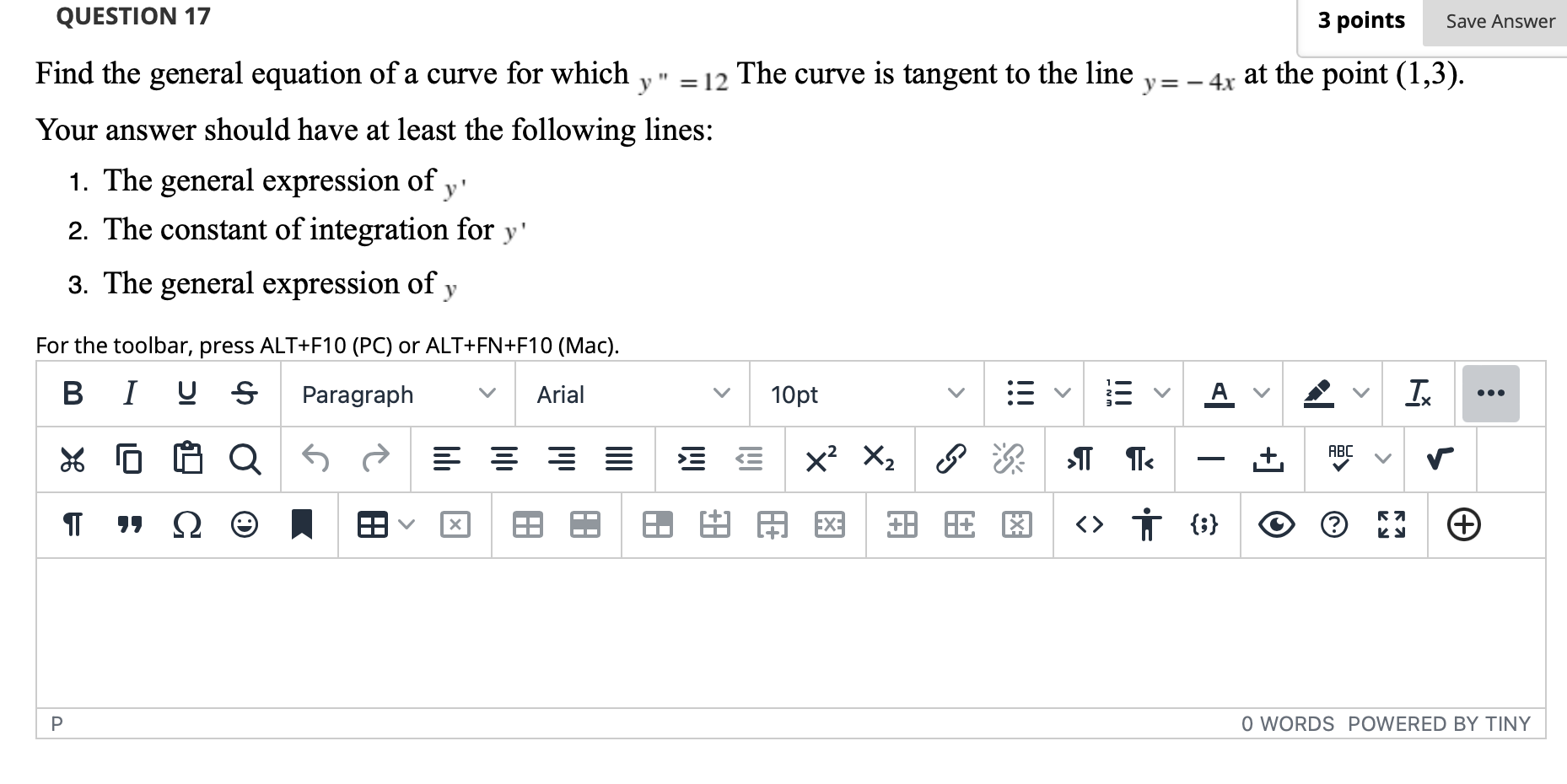
Task: Open the Paragraph format dropdown
Action: point(398,395)
